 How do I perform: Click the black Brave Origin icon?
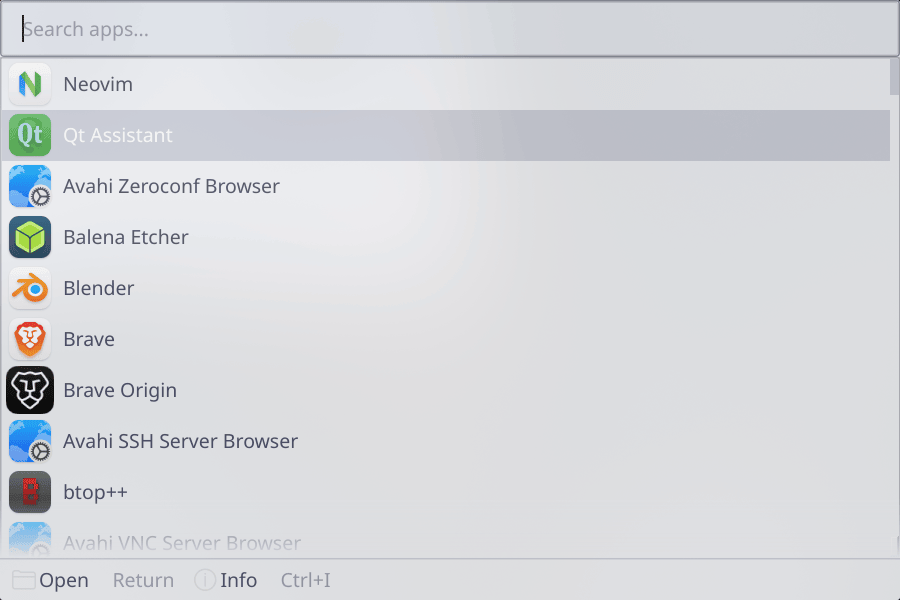(x=30, y=390)
